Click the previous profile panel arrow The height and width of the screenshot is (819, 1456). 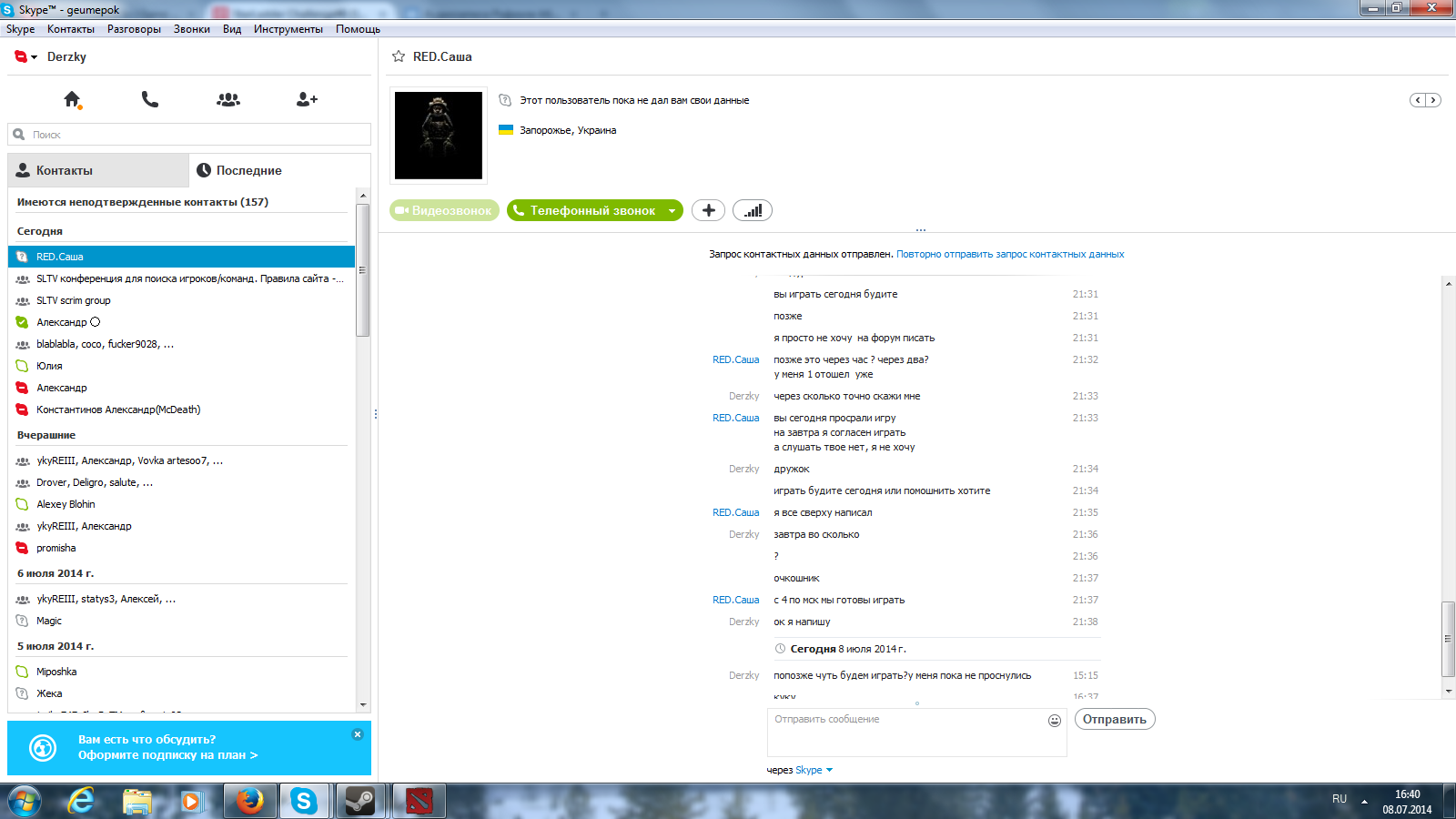[x=1418, y=100]
